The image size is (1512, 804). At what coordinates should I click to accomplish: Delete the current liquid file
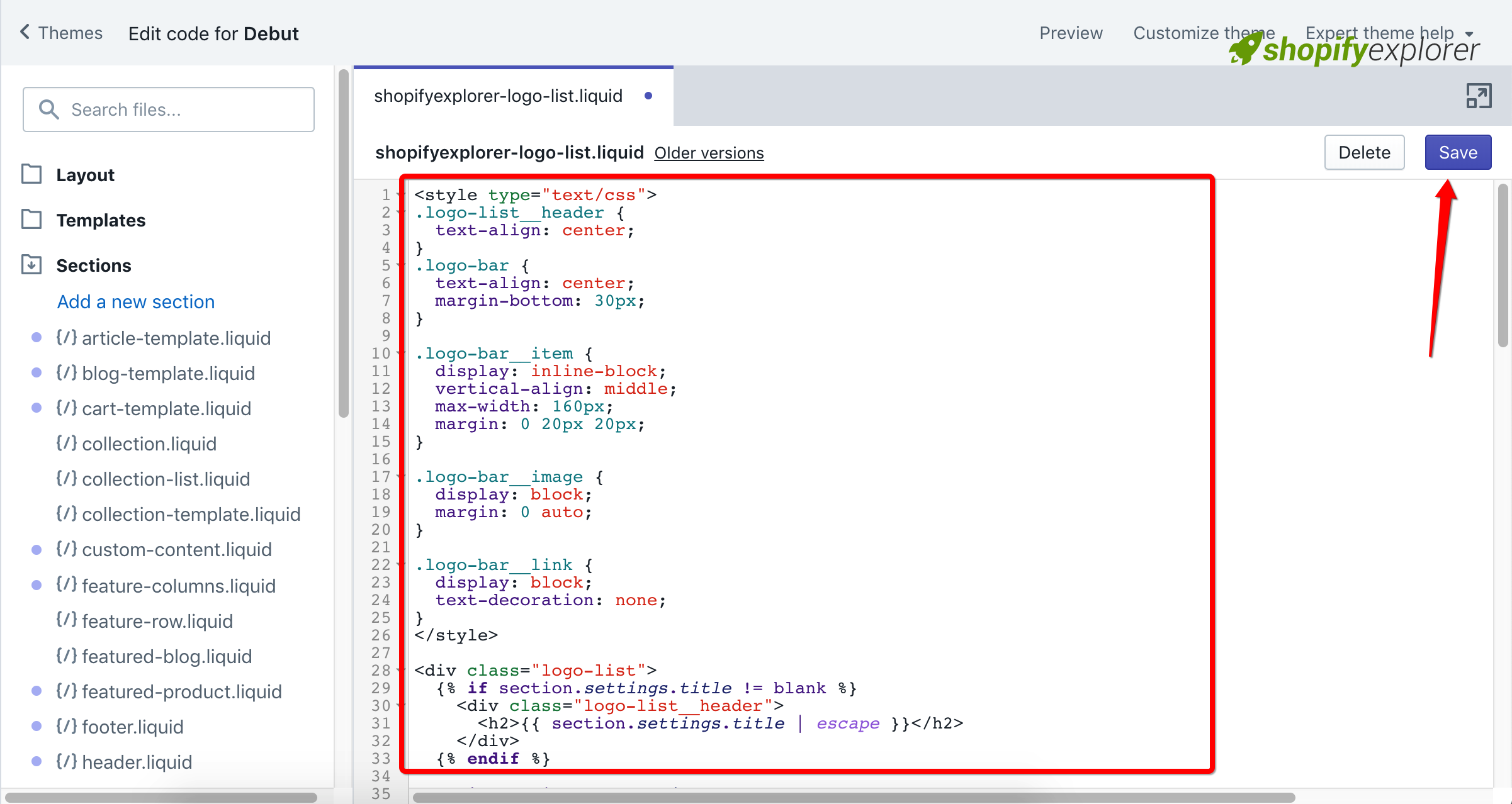tap(1365, 152)
